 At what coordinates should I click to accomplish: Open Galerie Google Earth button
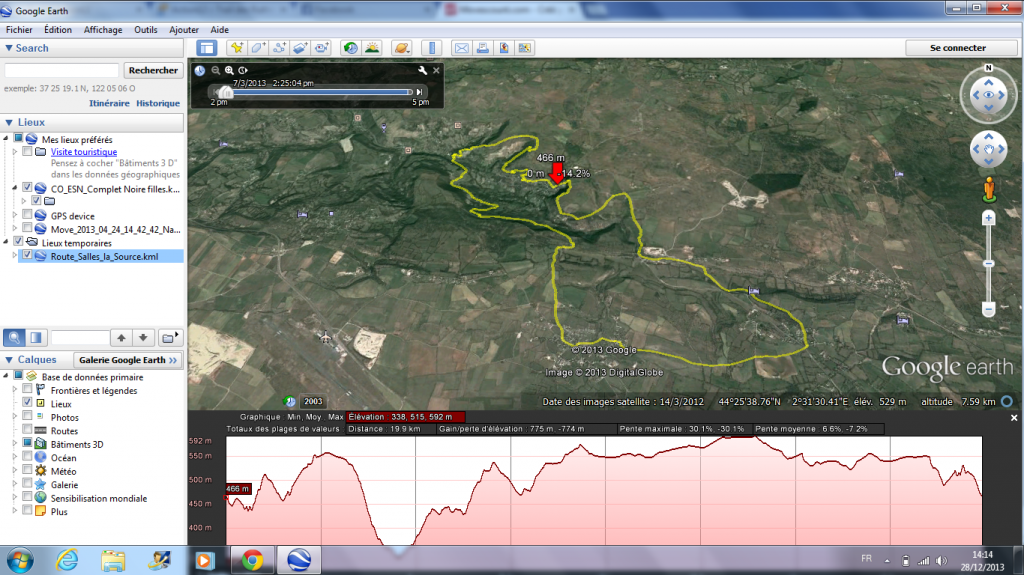click(x=127, y=360)
